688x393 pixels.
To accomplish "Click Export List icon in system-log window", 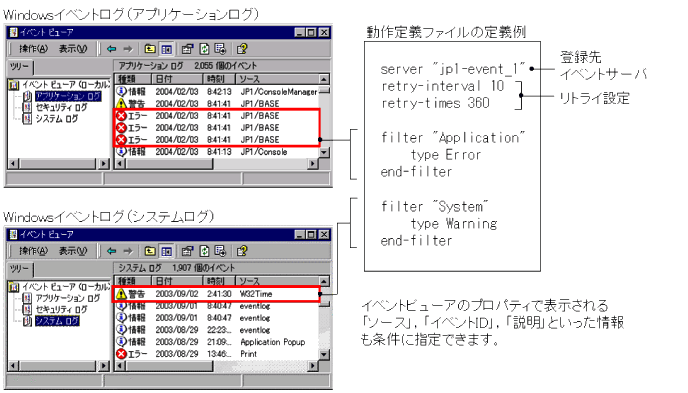I will (x=220, y=251).
